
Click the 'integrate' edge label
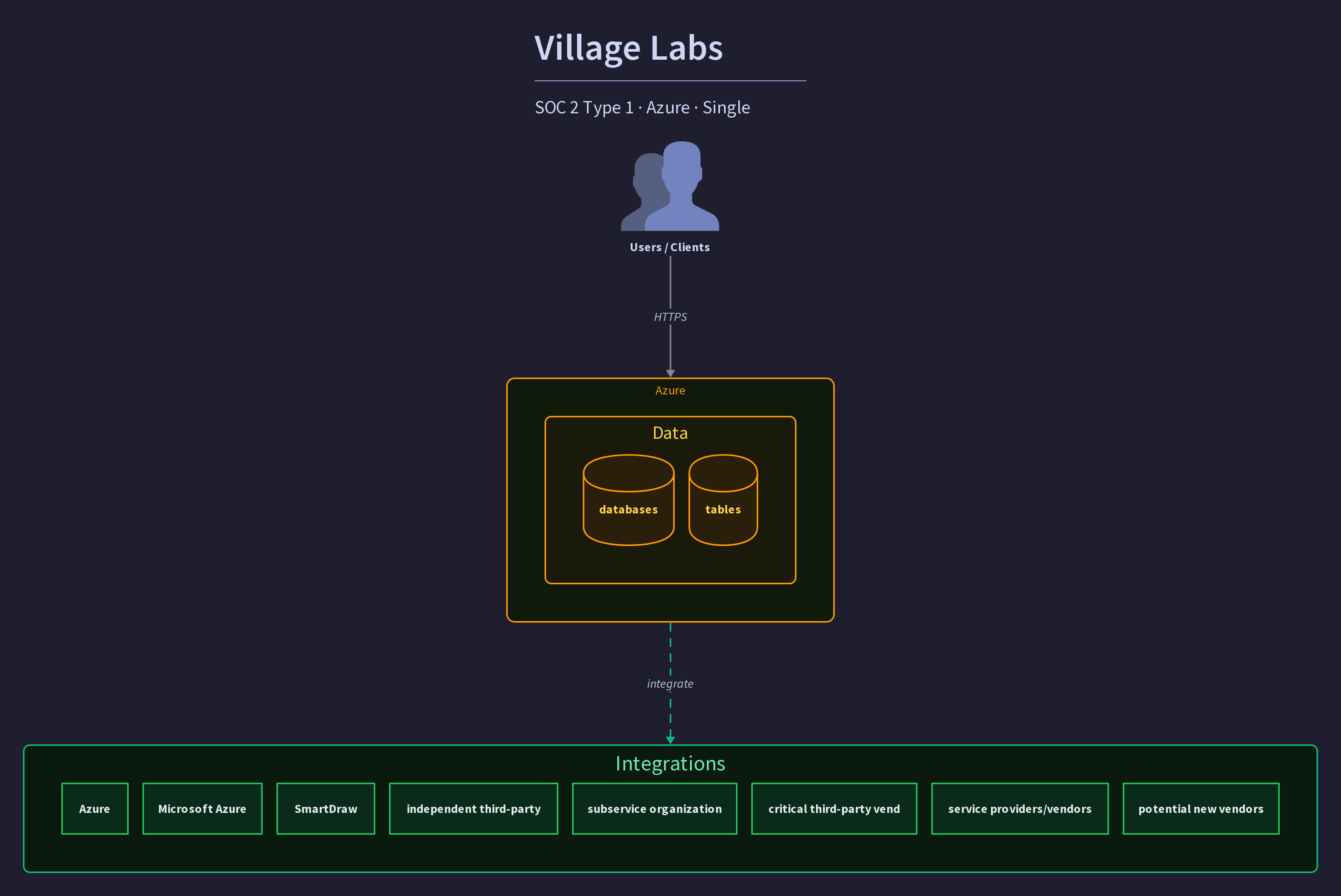point(670,684)
